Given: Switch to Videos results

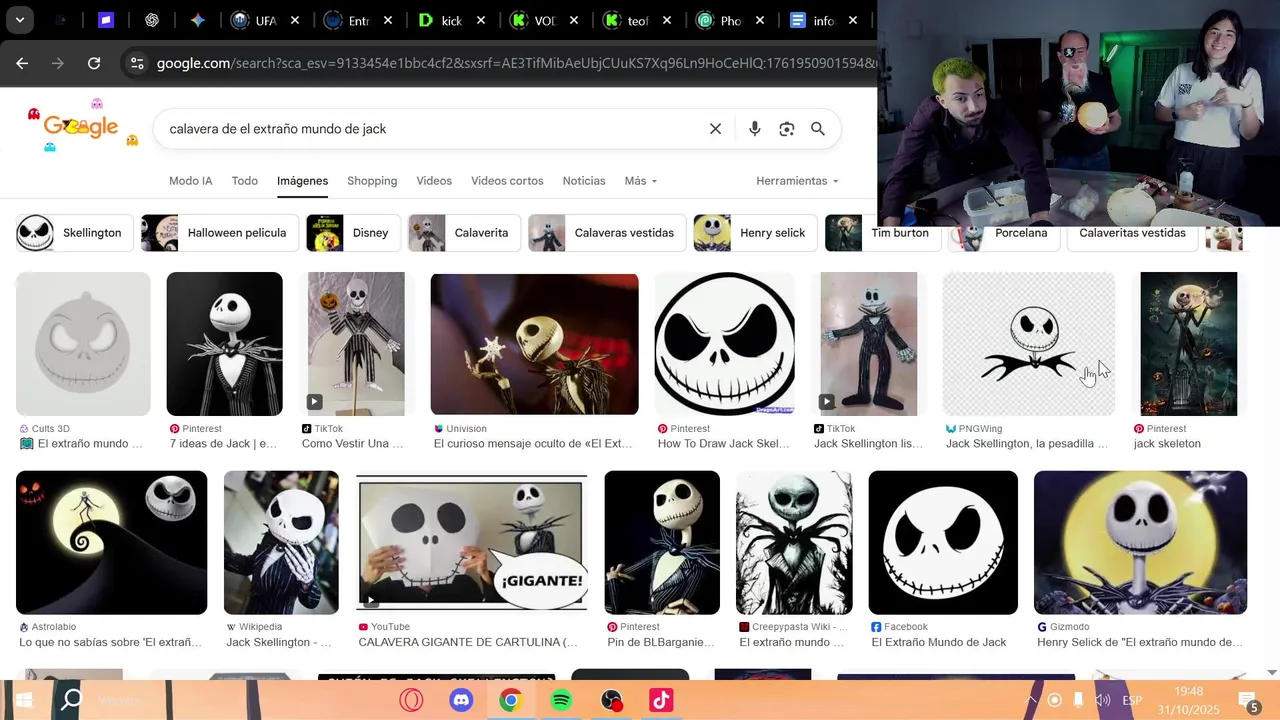Looking at the screenshot, I should [434, 181].
